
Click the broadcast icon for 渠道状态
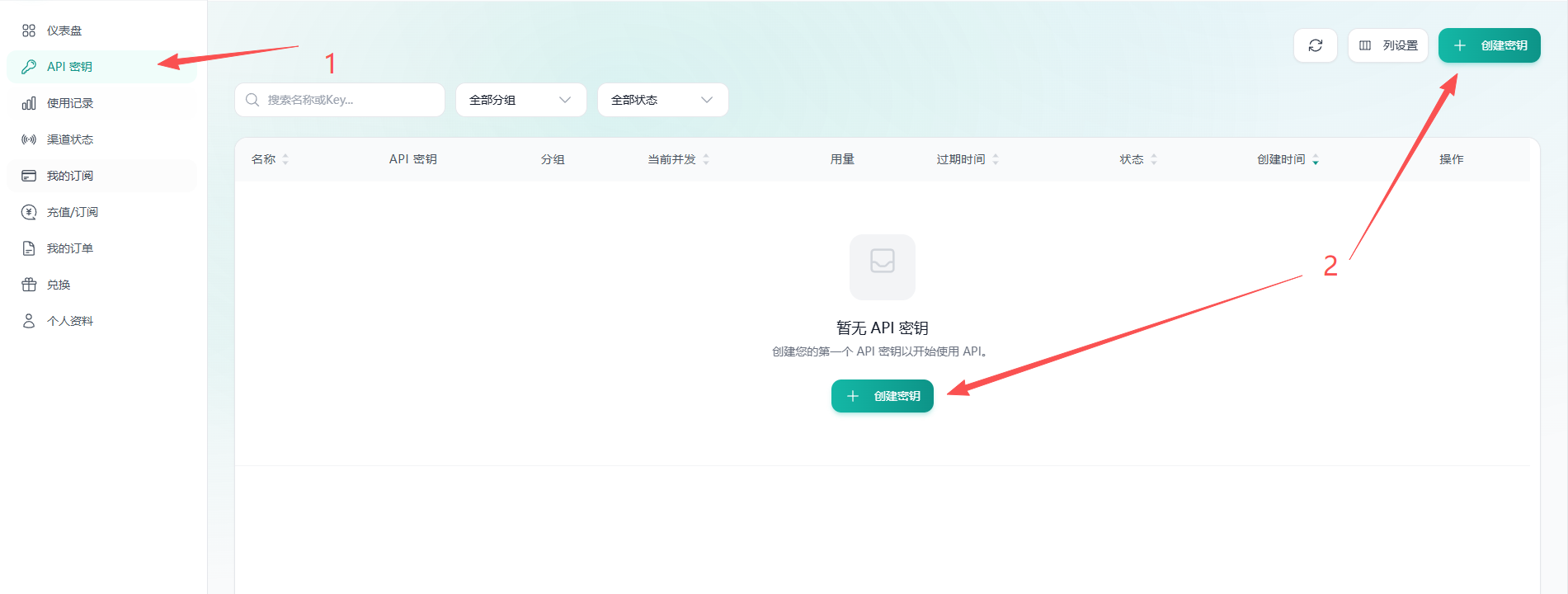[29, 139]
